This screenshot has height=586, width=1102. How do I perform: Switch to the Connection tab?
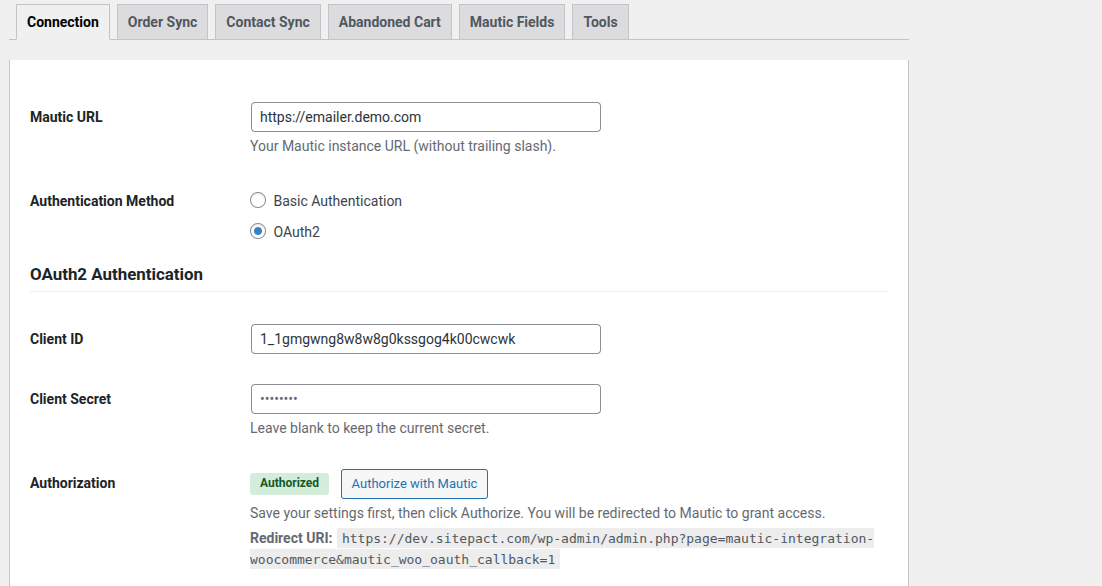point(63,22)
